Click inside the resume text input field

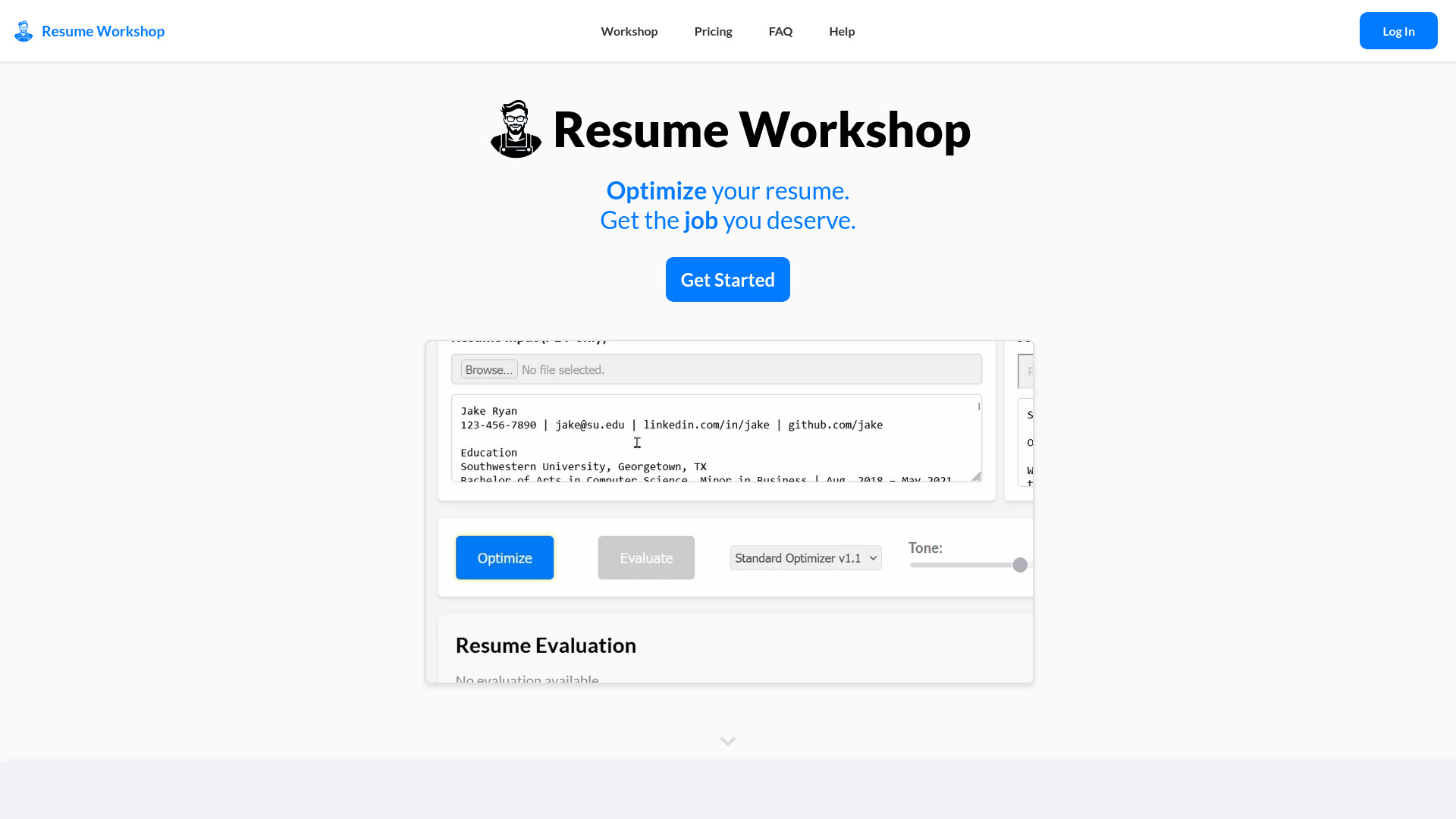click(x=716, y=440)
